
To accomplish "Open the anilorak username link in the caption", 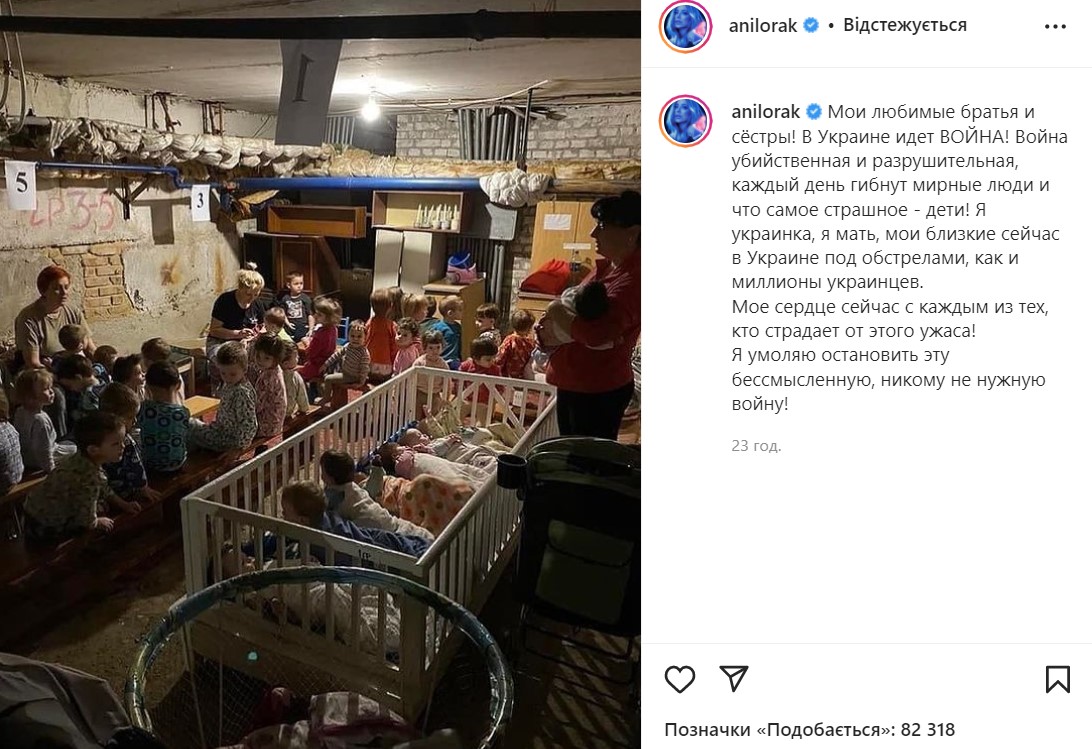I will [766, 111].
